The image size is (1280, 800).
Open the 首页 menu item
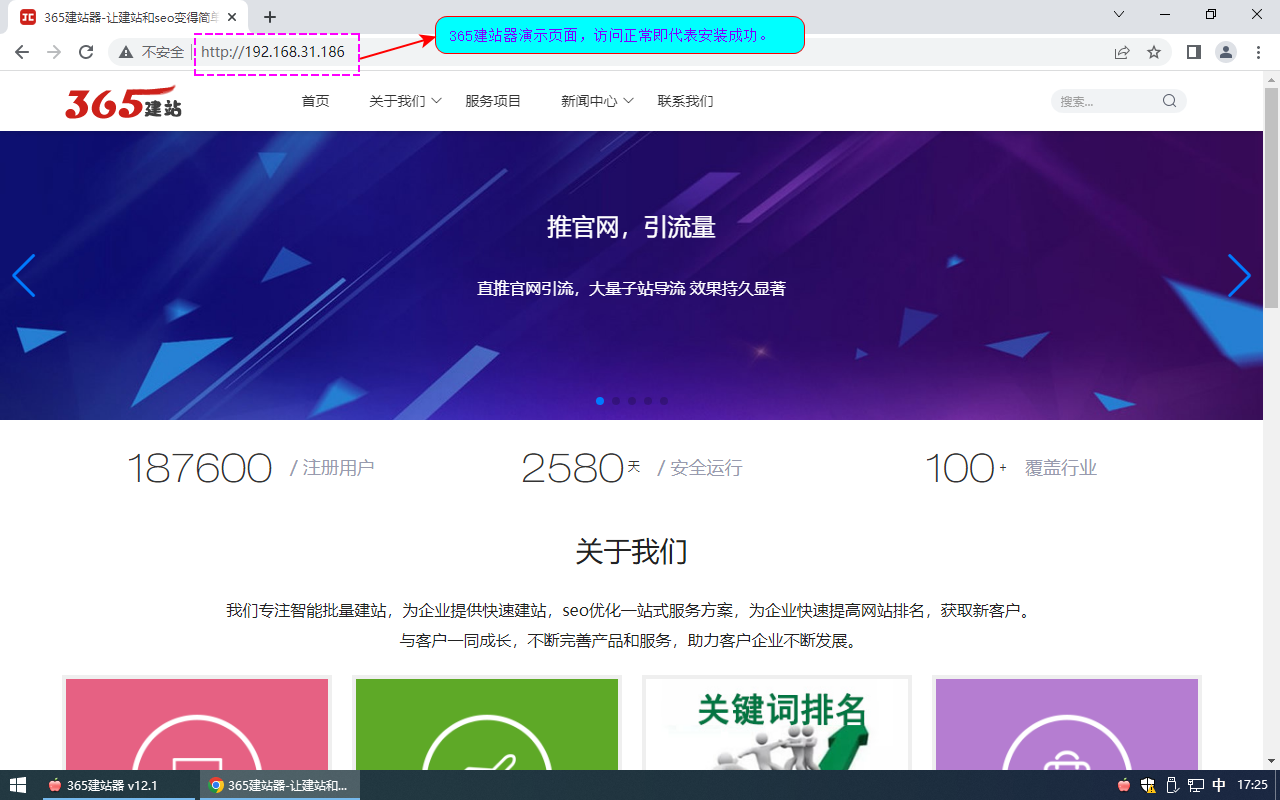(x=315, y=101)
